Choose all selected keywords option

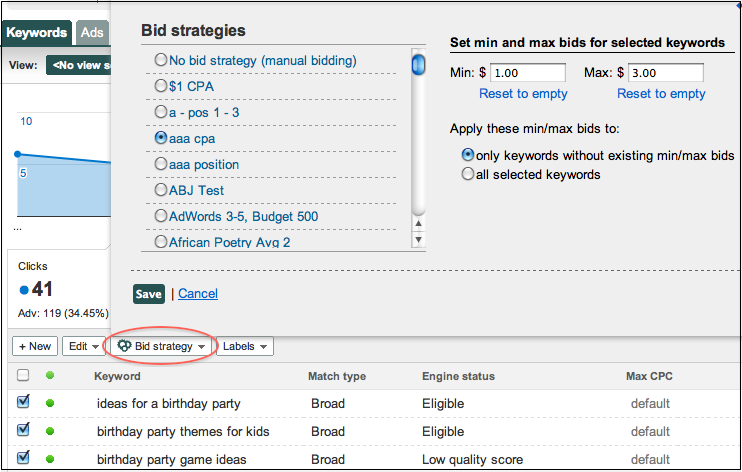point(468,174)
